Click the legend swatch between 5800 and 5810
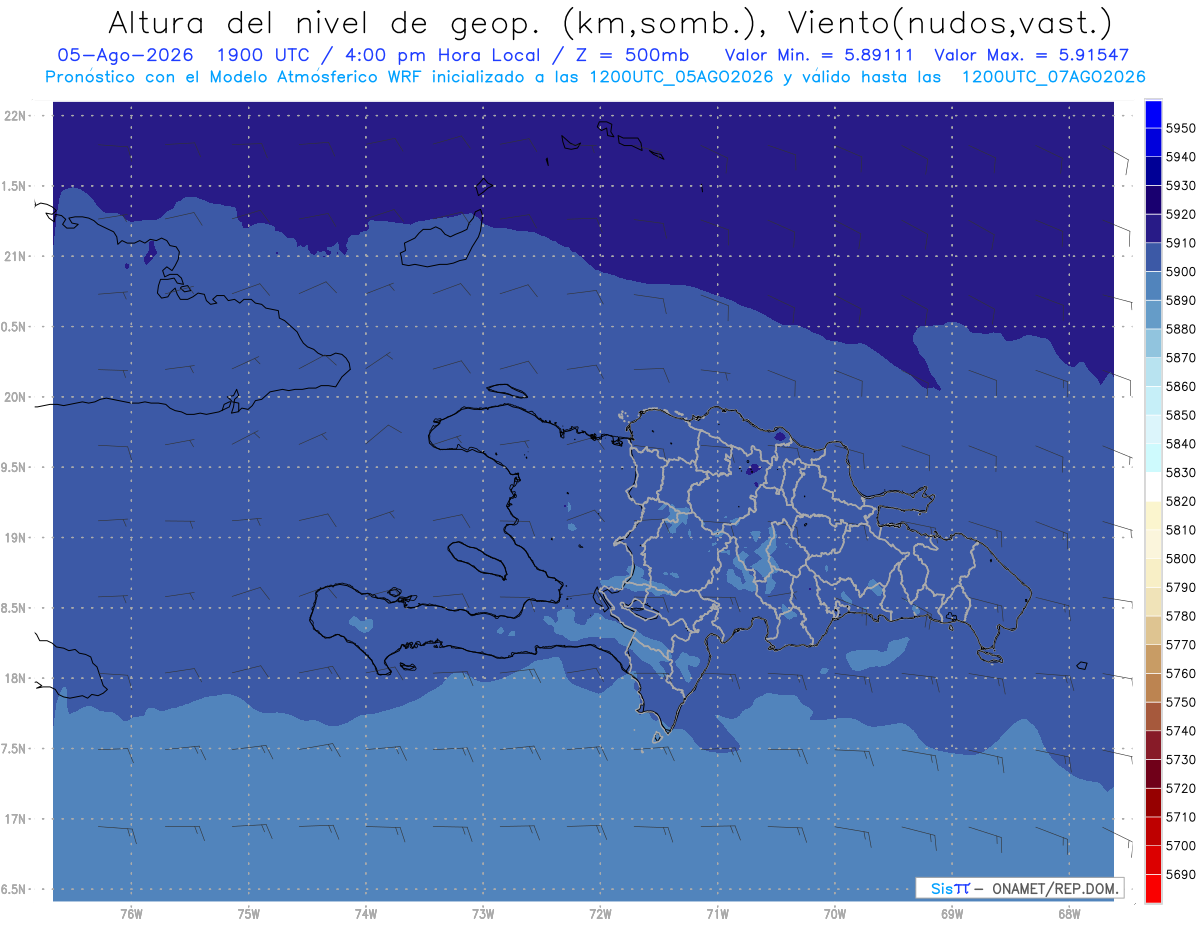 coord(1153,544)
